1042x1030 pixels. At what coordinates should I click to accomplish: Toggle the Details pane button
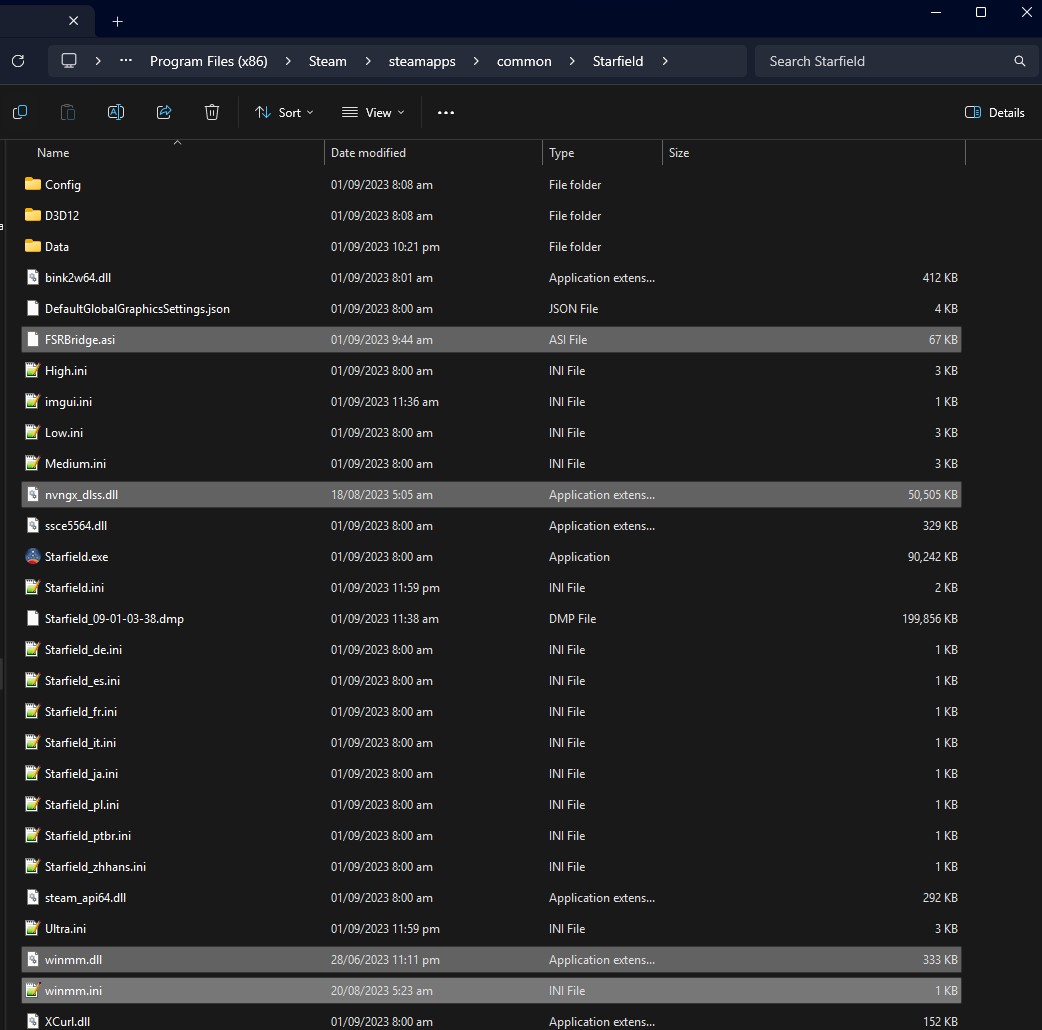tap(995, 112)
